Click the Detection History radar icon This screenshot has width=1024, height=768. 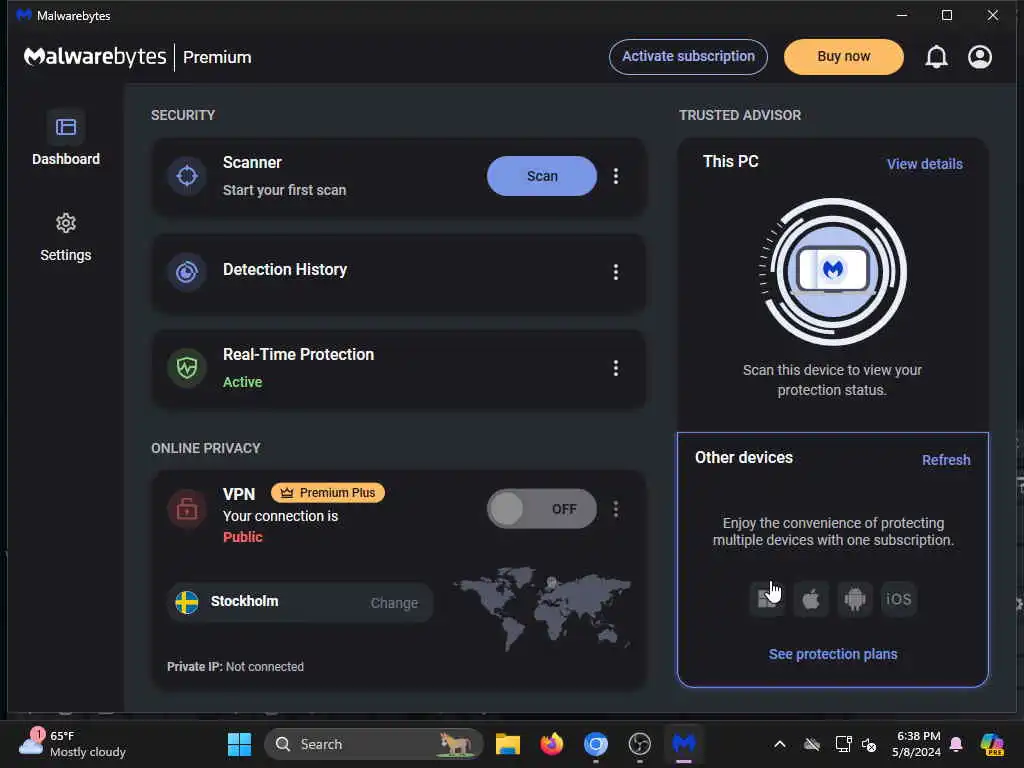click(187, 272)
